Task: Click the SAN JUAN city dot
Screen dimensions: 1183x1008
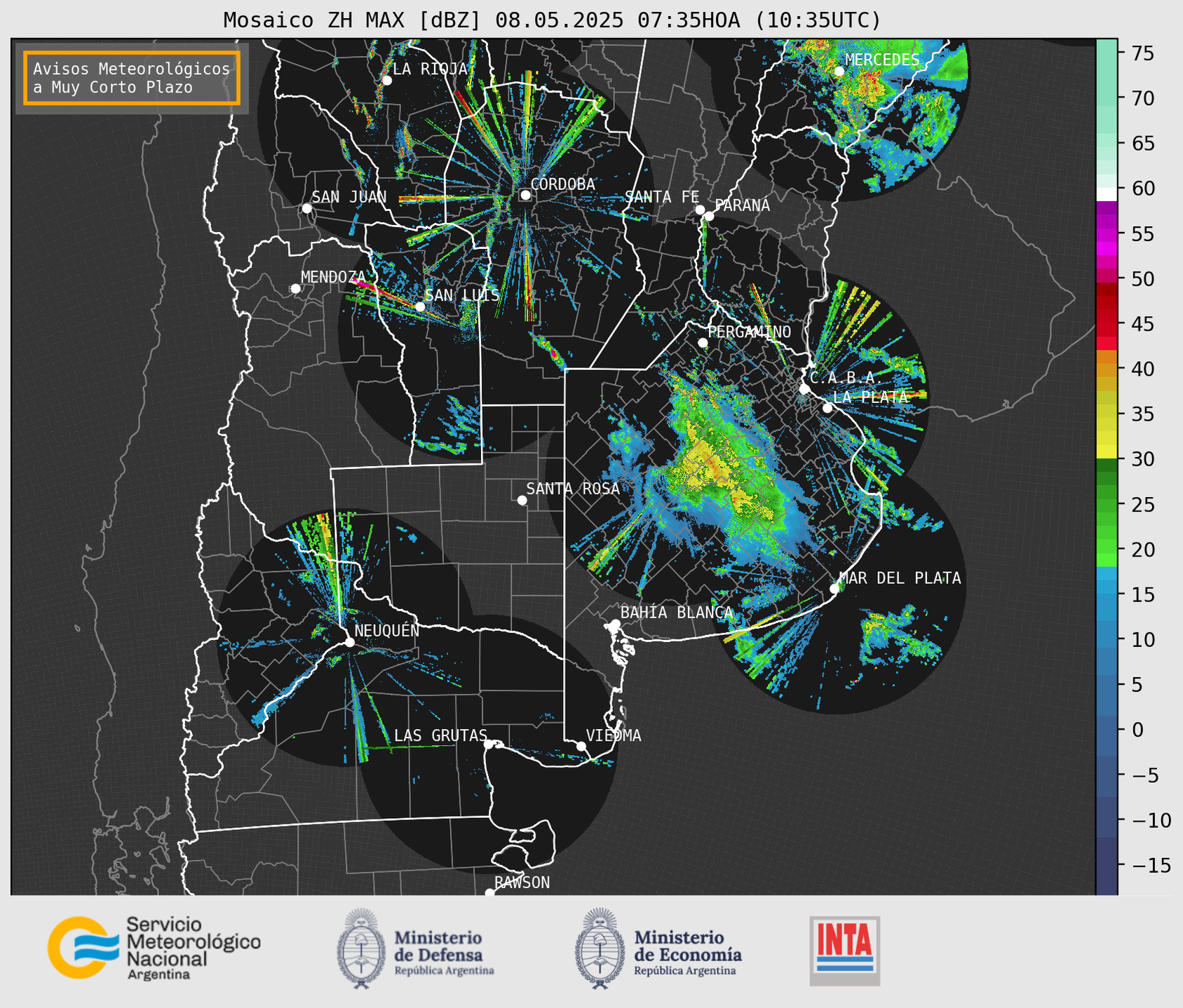Action: [x=306, y=208]
